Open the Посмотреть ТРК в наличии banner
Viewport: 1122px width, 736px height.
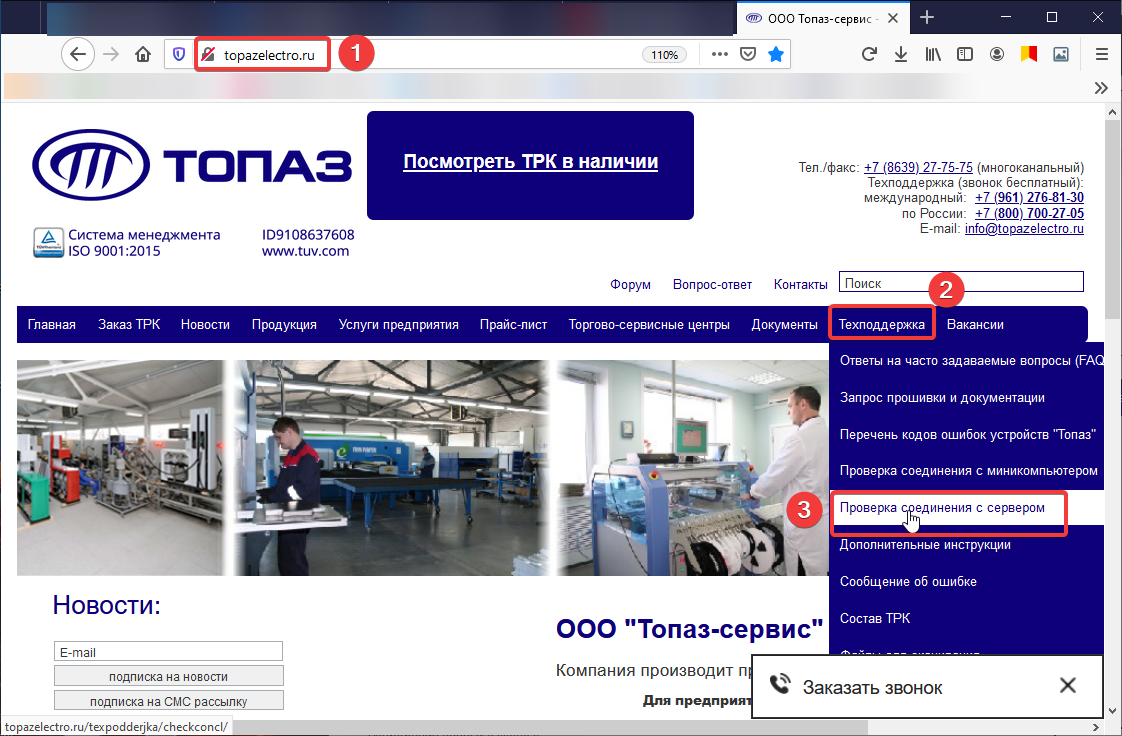pos(530,165)
